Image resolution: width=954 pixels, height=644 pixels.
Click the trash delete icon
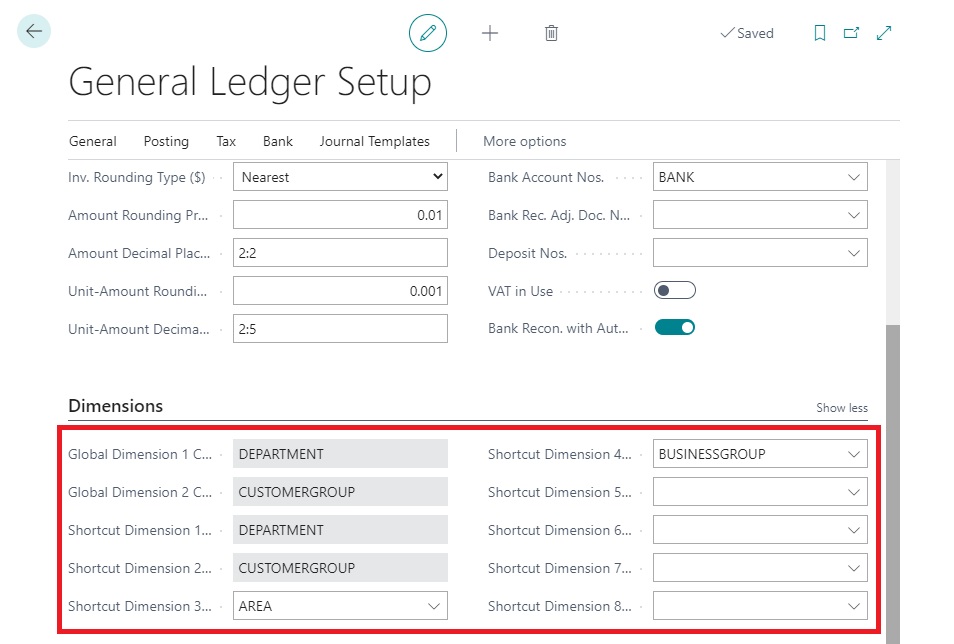point(551,33)
